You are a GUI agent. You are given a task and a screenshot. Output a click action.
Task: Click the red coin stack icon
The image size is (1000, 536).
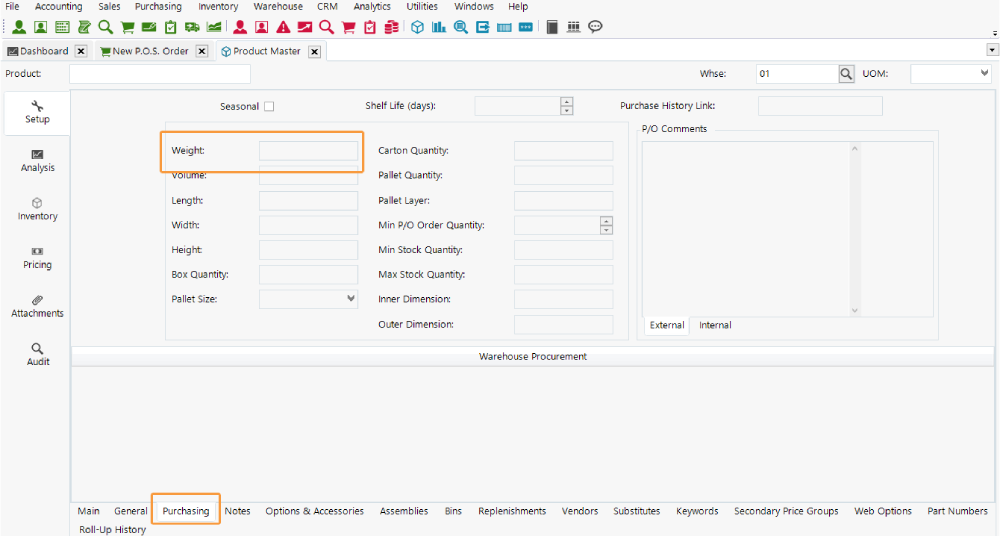(392, 27)
